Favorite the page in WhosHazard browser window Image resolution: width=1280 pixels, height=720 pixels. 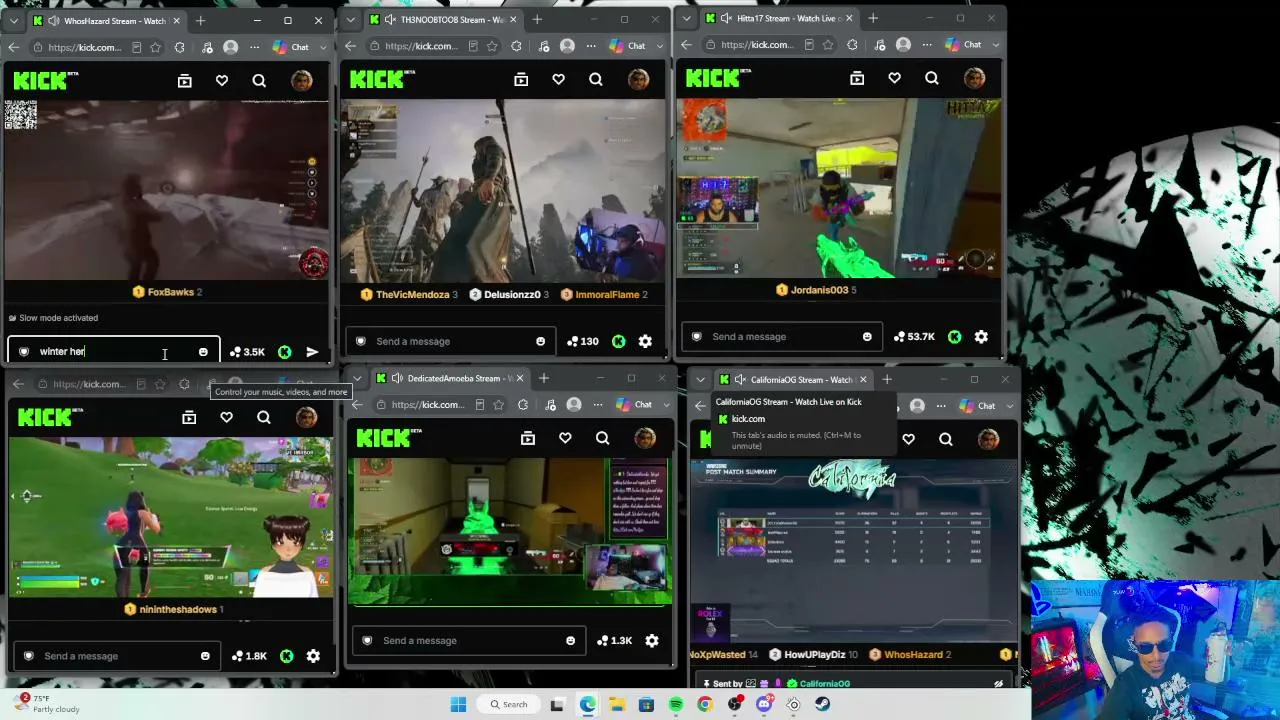coord(155,47)
